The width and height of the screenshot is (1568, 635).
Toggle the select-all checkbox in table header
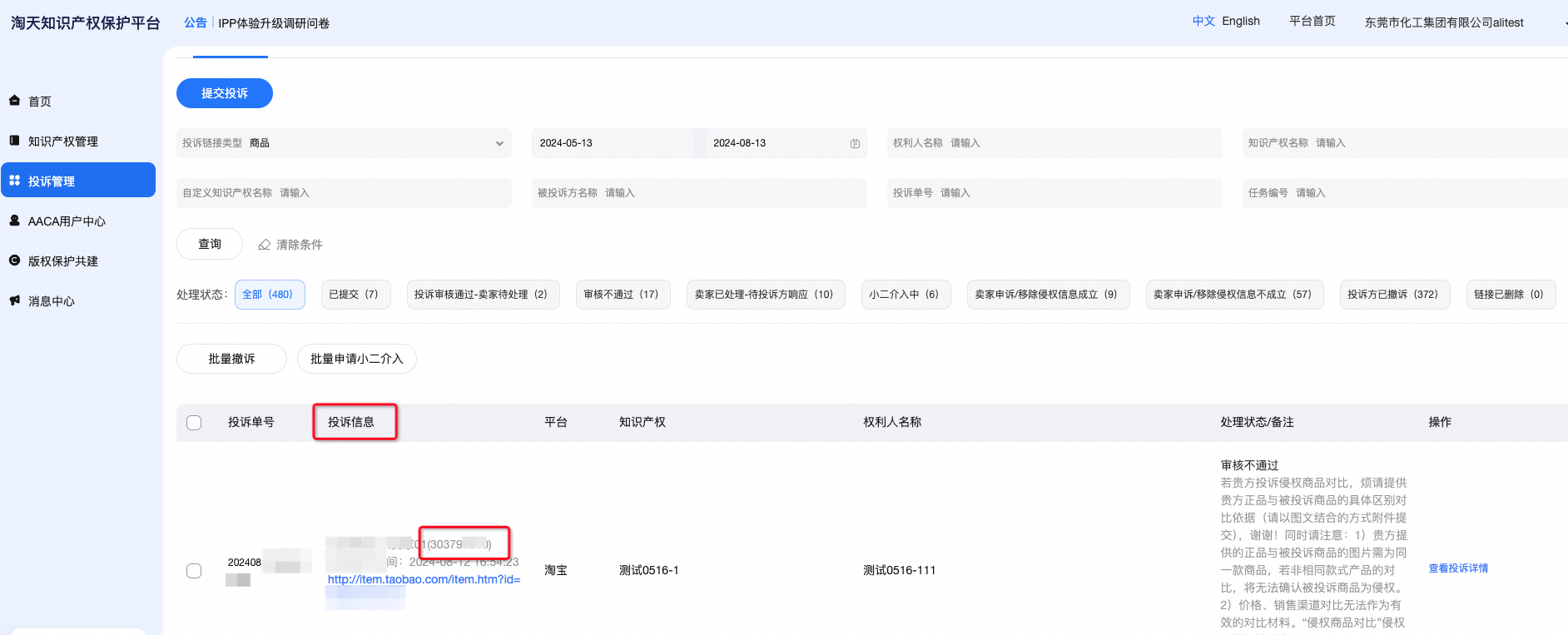pos(194,423)
